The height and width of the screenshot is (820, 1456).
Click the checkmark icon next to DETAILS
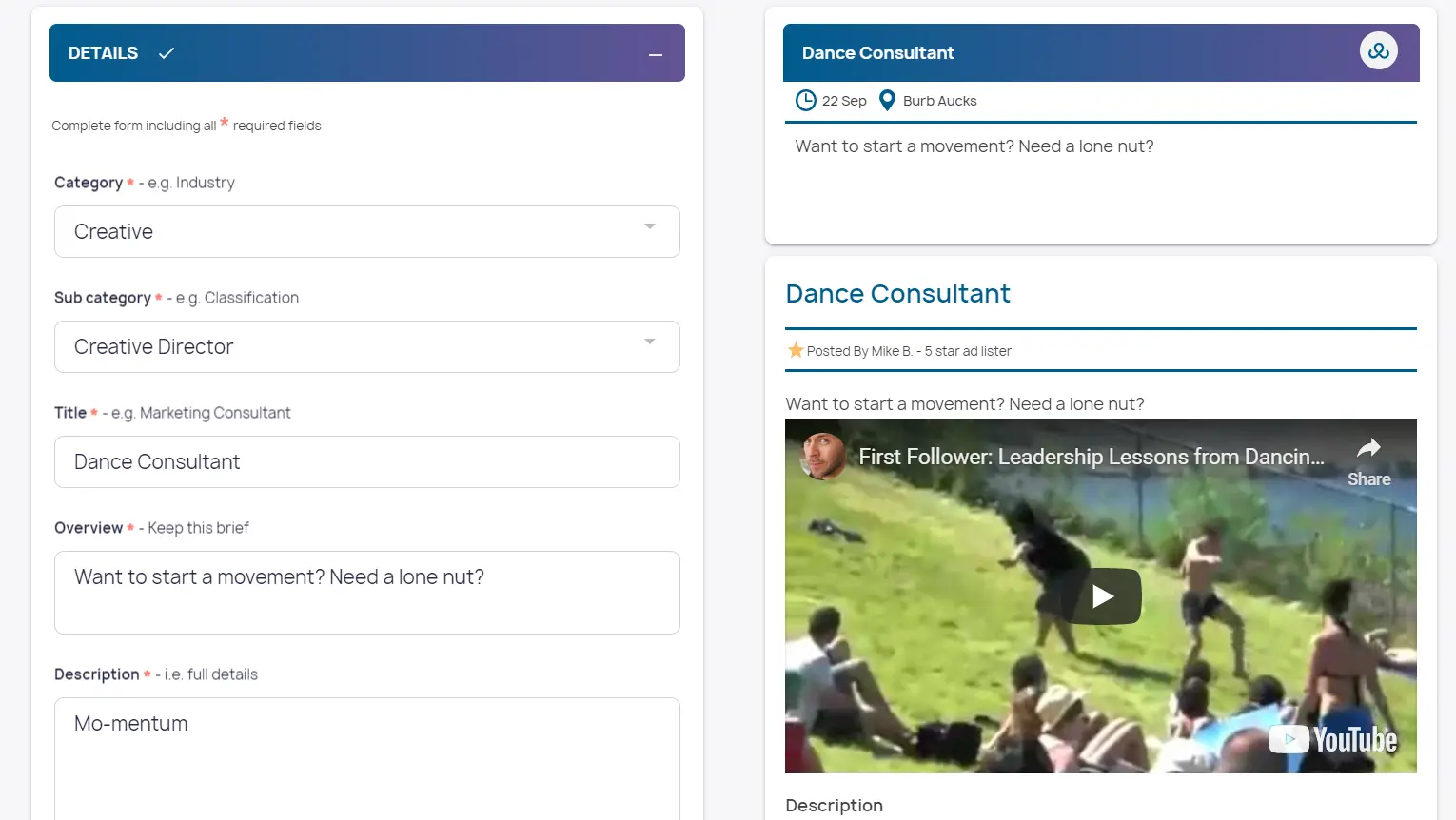pyautogui.click(x=167, y=53)
